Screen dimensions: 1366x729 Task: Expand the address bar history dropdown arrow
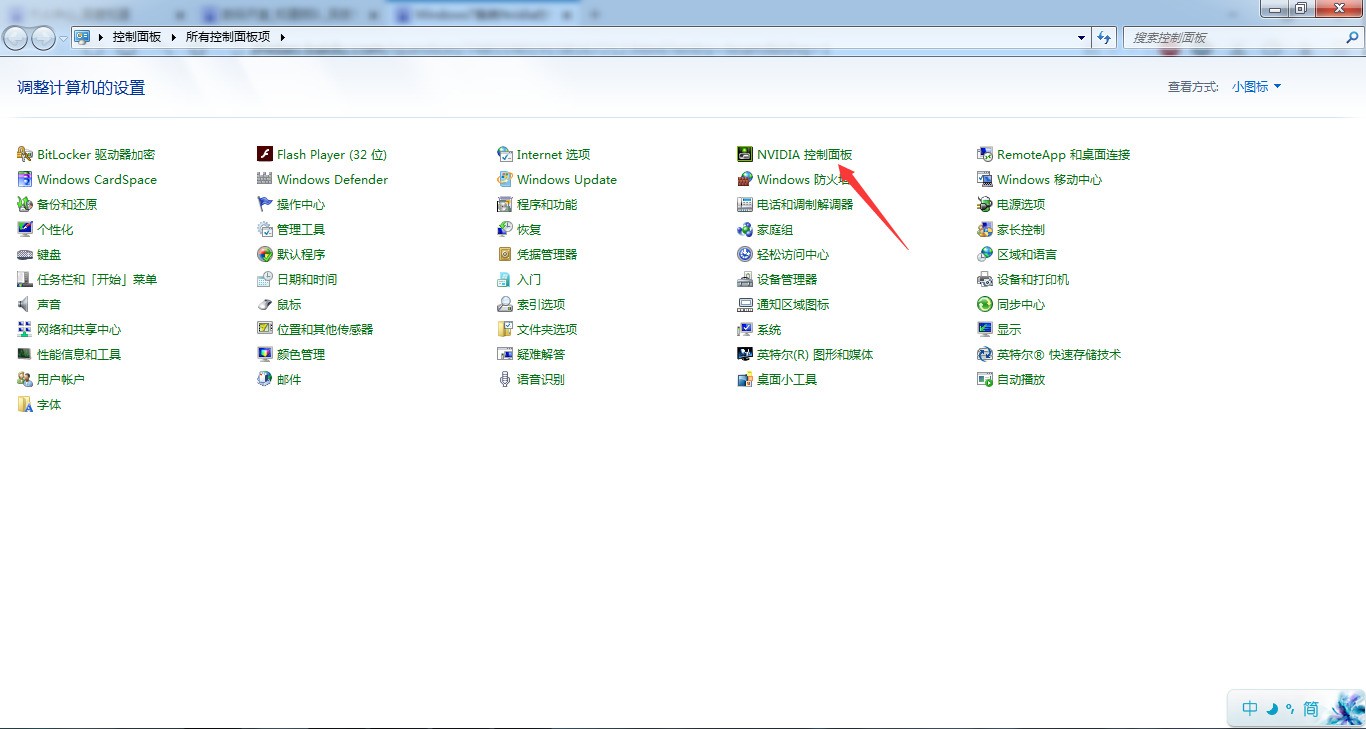[x=1082, y=37]
